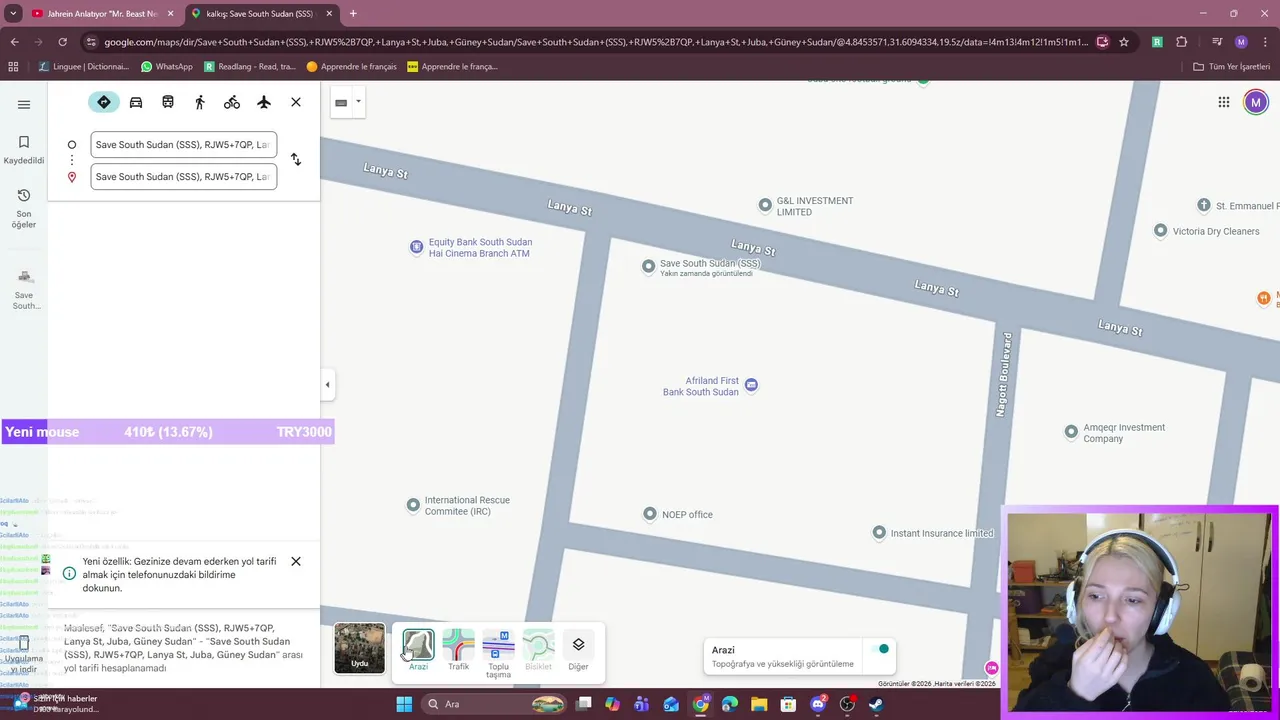Image resolution: width=1280 pixels, height=720 pixels.
Task: Choose walking travel mode
Action: (x=200, y=102)
